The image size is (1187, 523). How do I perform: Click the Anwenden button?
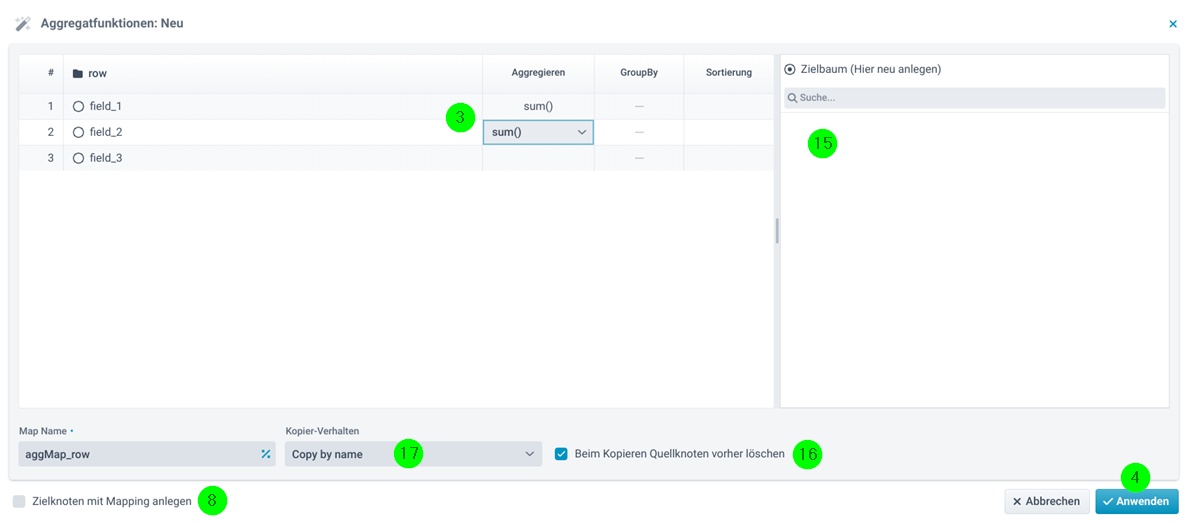[x=1137, y=501]
